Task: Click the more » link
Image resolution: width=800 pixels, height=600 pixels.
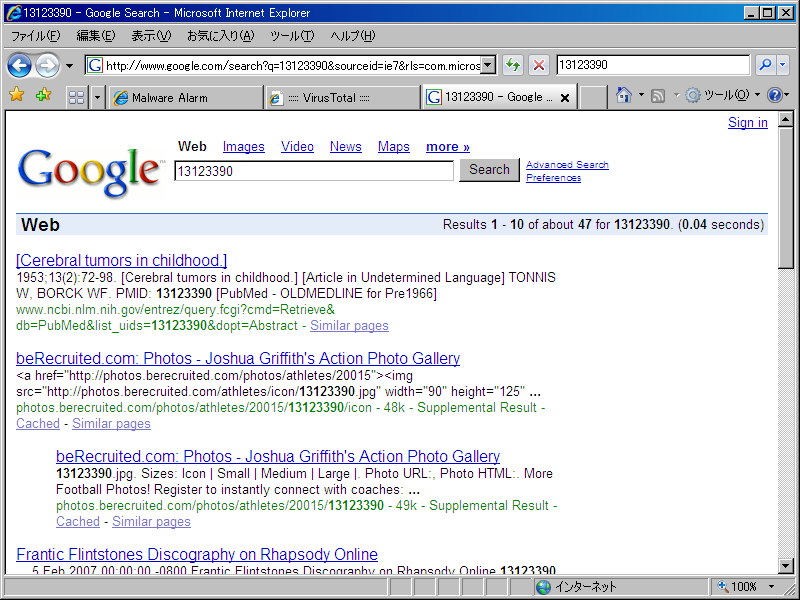Action: [447, 147]
